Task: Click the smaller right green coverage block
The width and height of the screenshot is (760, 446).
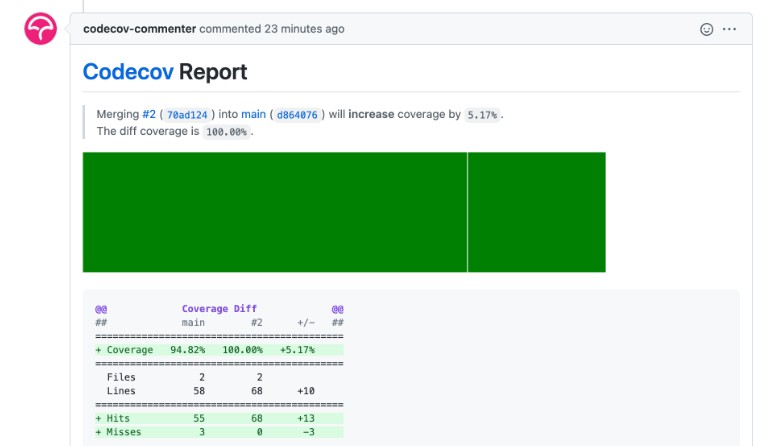Action: click(x=537, y=212)
